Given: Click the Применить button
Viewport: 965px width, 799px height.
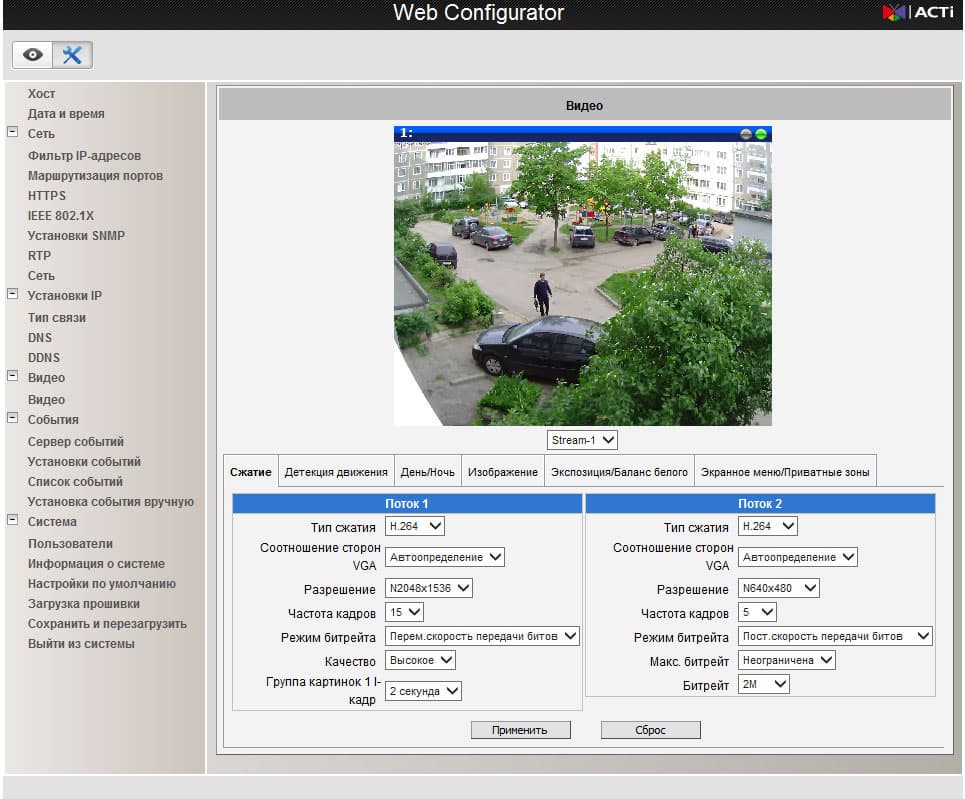Looking at the screenshot, I should (x=521, y=730).
